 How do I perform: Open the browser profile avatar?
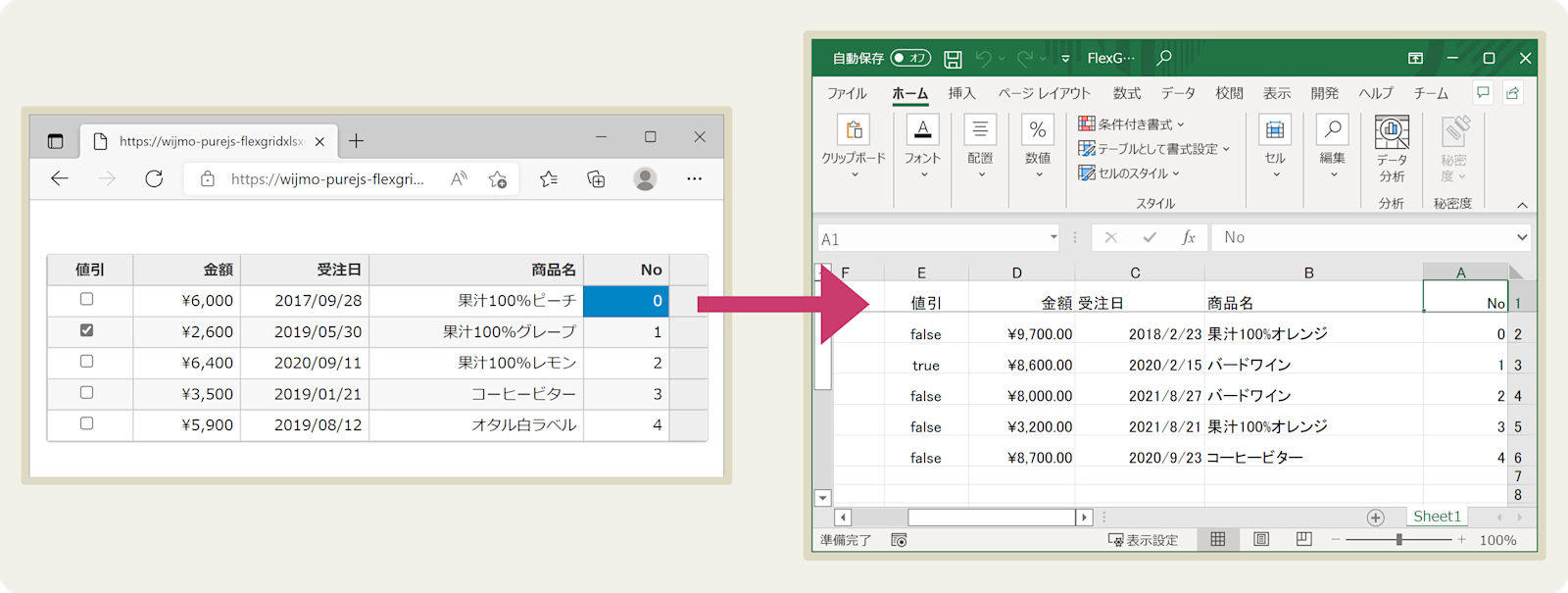click(x=645, y=178)
